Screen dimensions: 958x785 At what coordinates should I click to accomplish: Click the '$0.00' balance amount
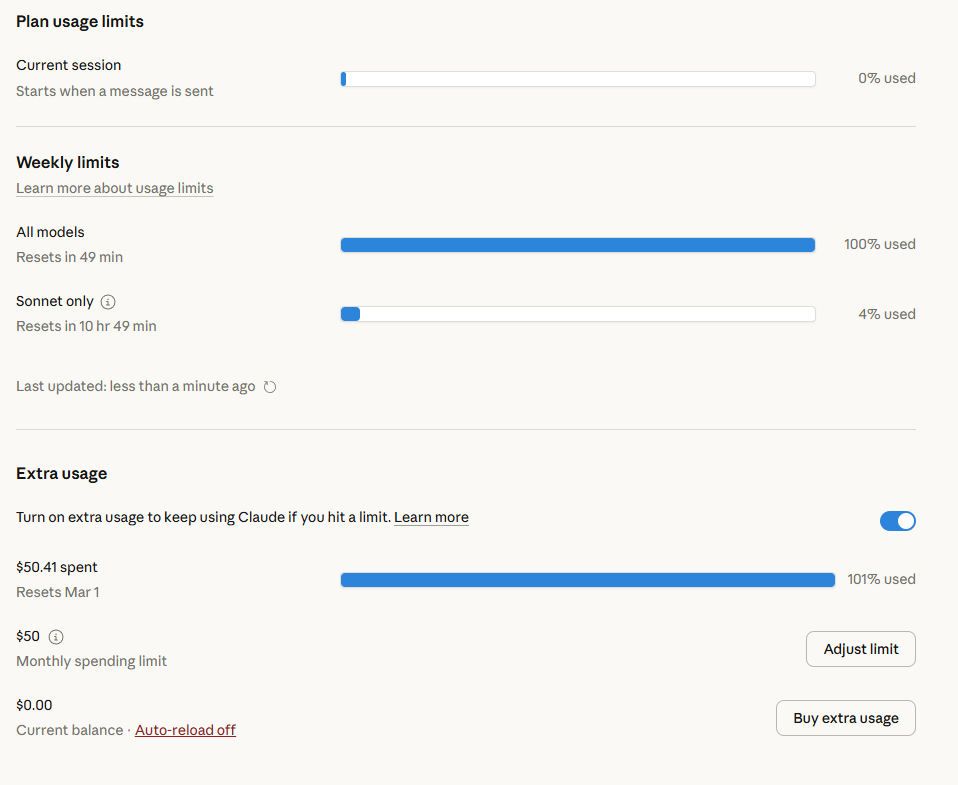click(x=34, y=705)
